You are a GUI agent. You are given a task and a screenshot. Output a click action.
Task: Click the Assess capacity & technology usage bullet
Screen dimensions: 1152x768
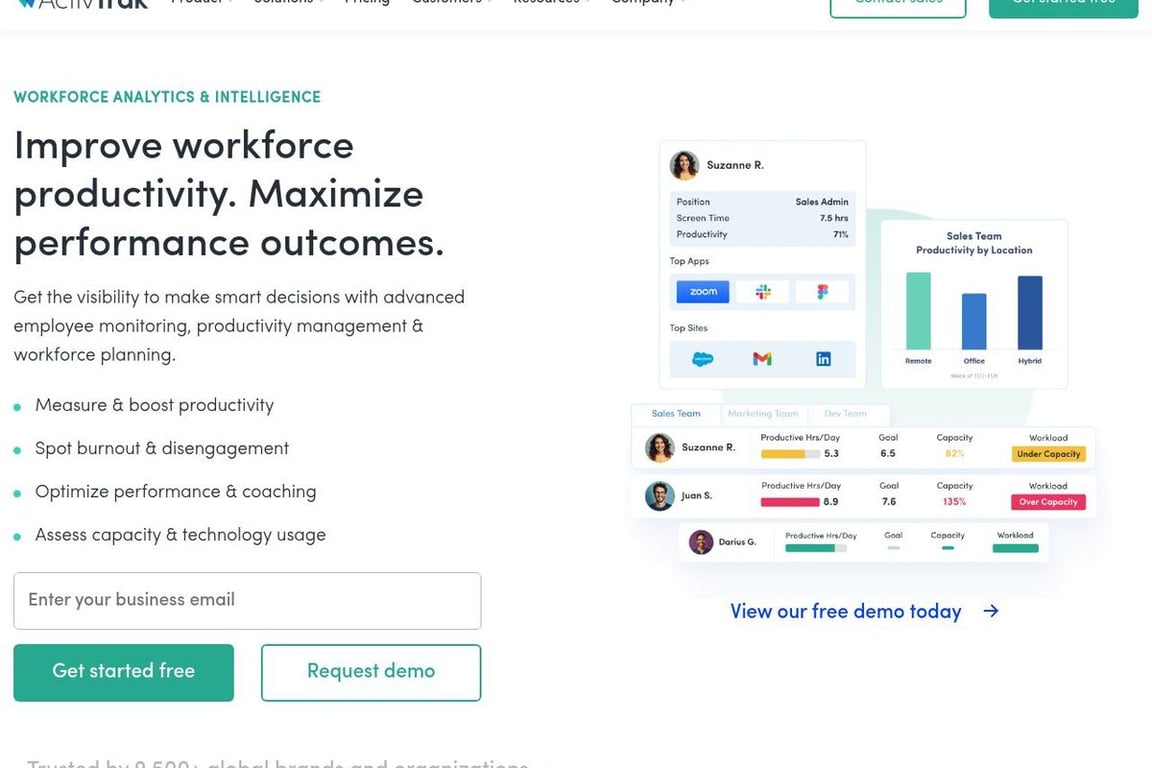(180, 536)
